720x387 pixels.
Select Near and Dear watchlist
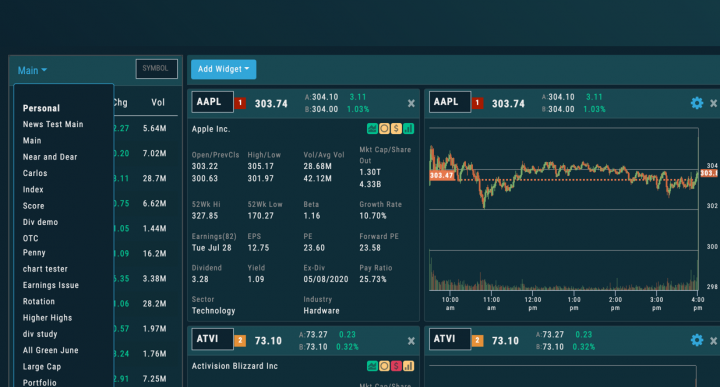tap(50, 157)
